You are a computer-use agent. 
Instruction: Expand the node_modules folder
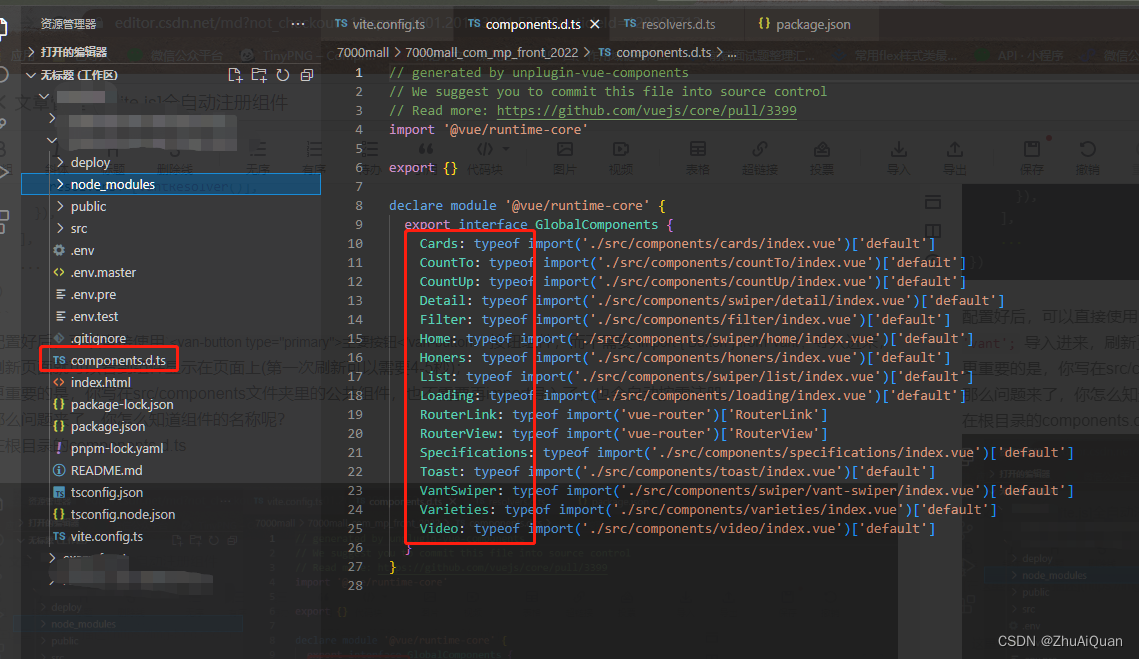112,184
